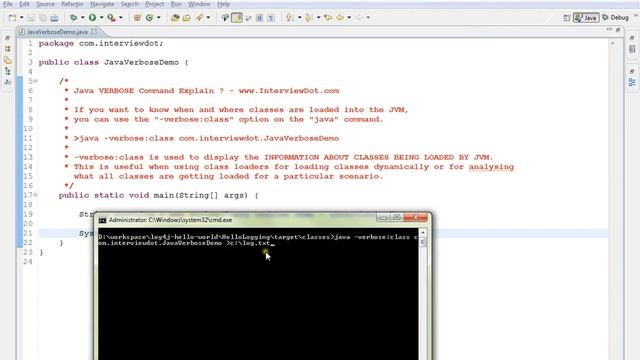This screenshot has height=360, width=640.
Task: Click the Search flashlight toolbar icon
Action: (199, 18)
